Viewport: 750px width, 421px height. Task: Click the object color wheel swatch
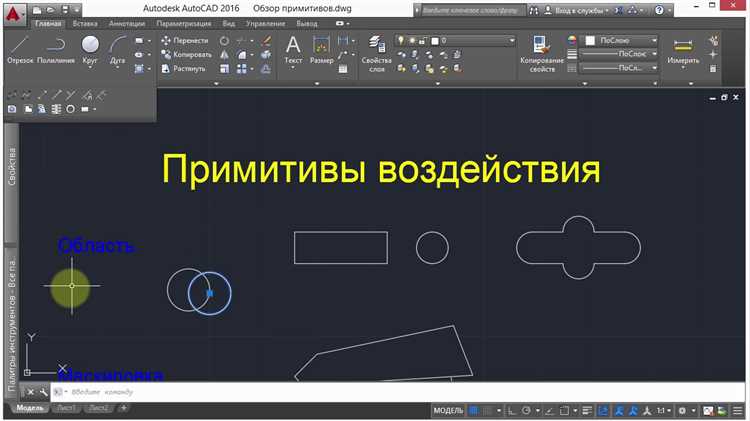coord(572,41)
